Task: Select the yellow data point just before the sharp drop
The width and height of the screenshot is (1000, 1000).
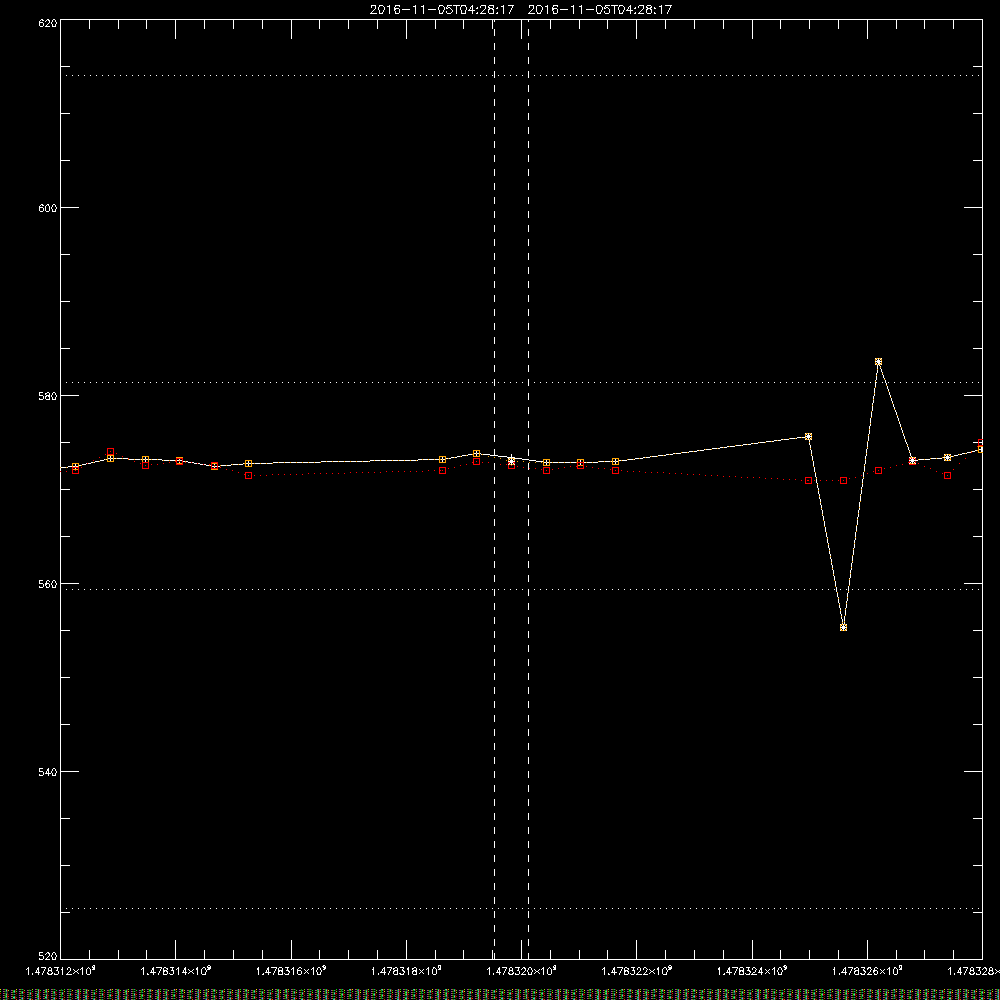Action: click(x=809, y=437)
